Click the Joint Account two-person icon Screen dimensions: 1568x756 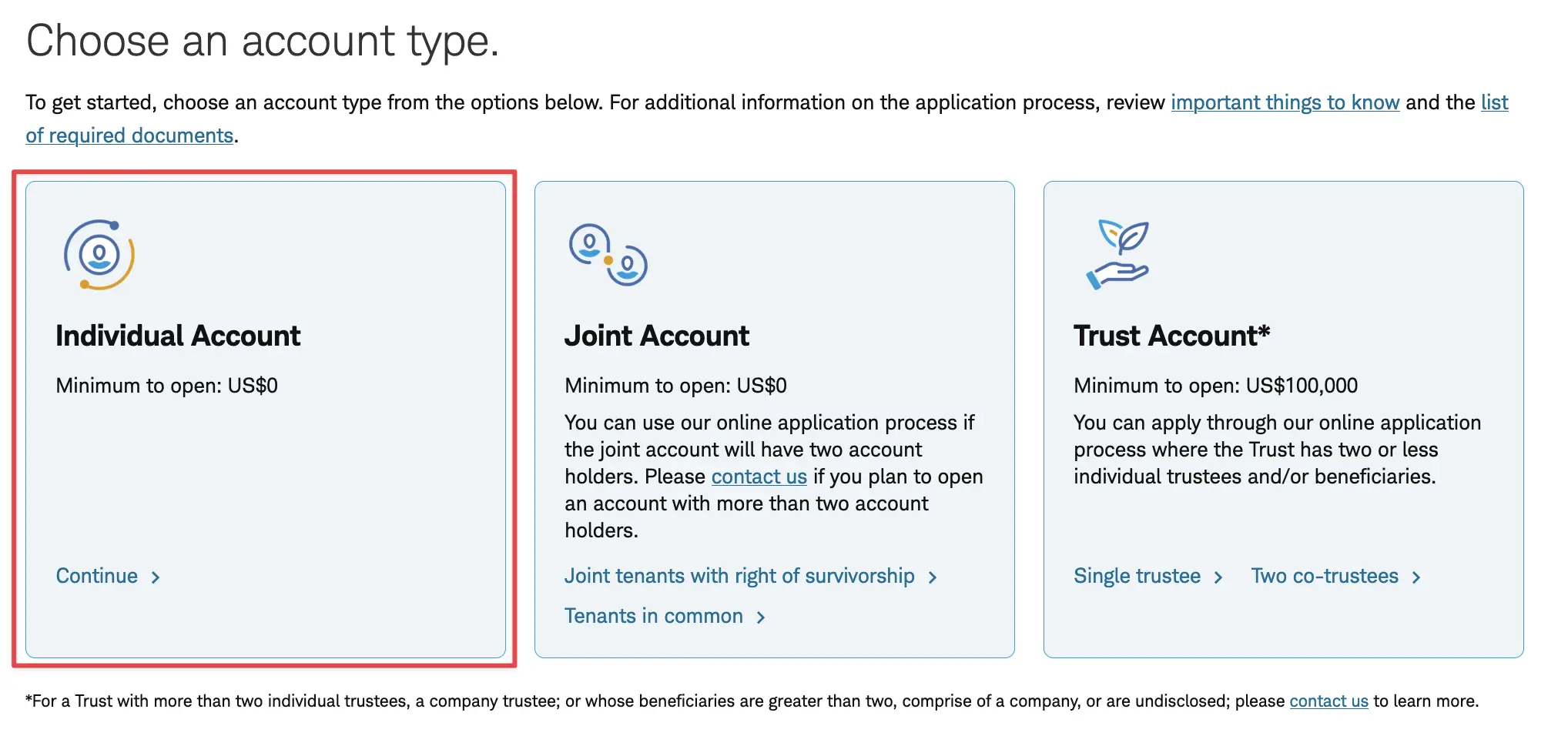pyautogui.click(x=608, y=255)
